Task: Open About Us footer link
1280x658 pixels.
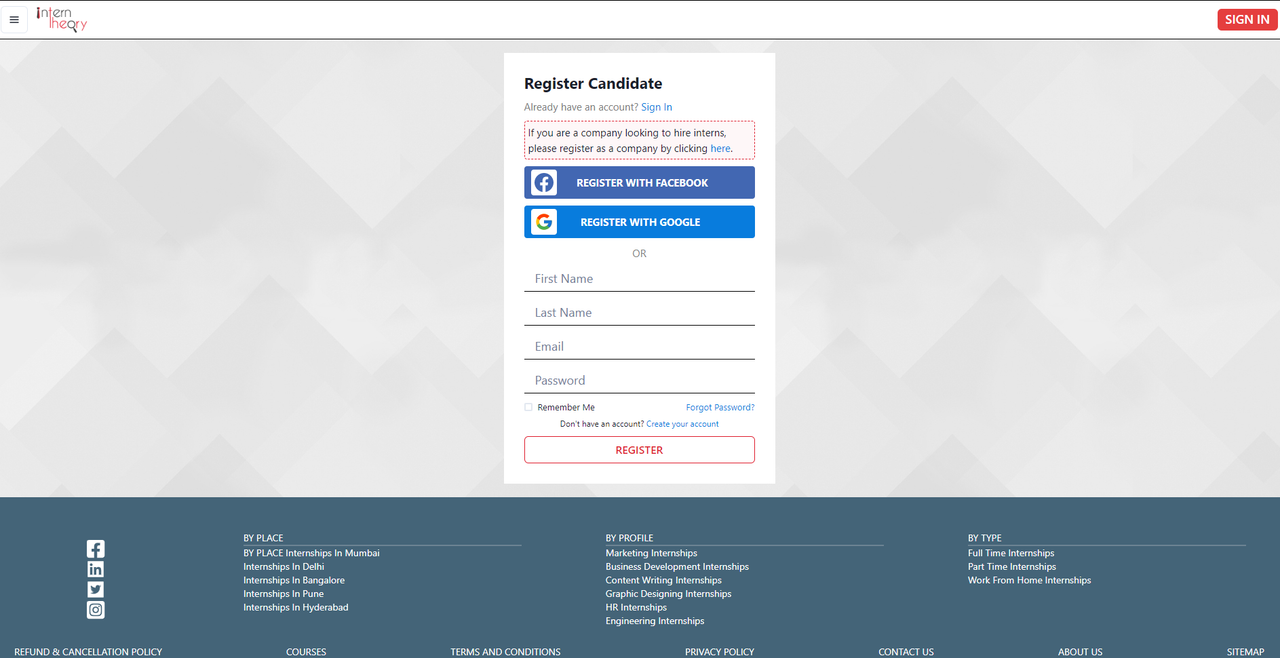Action: pyautogui.click(x=1080, y=652)
